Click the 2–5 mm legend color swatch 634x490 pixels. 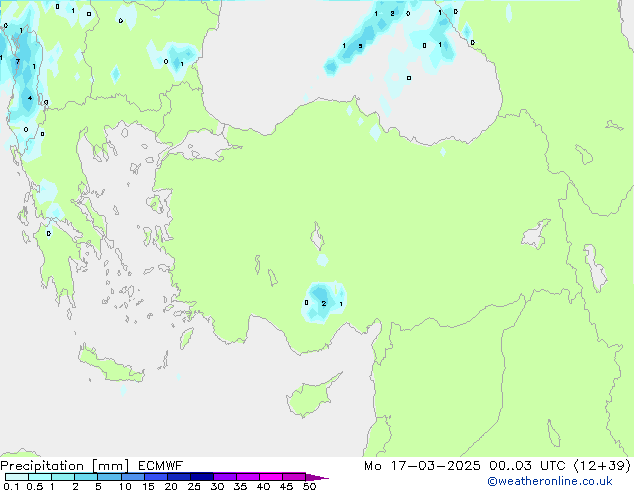click(86, 477)
